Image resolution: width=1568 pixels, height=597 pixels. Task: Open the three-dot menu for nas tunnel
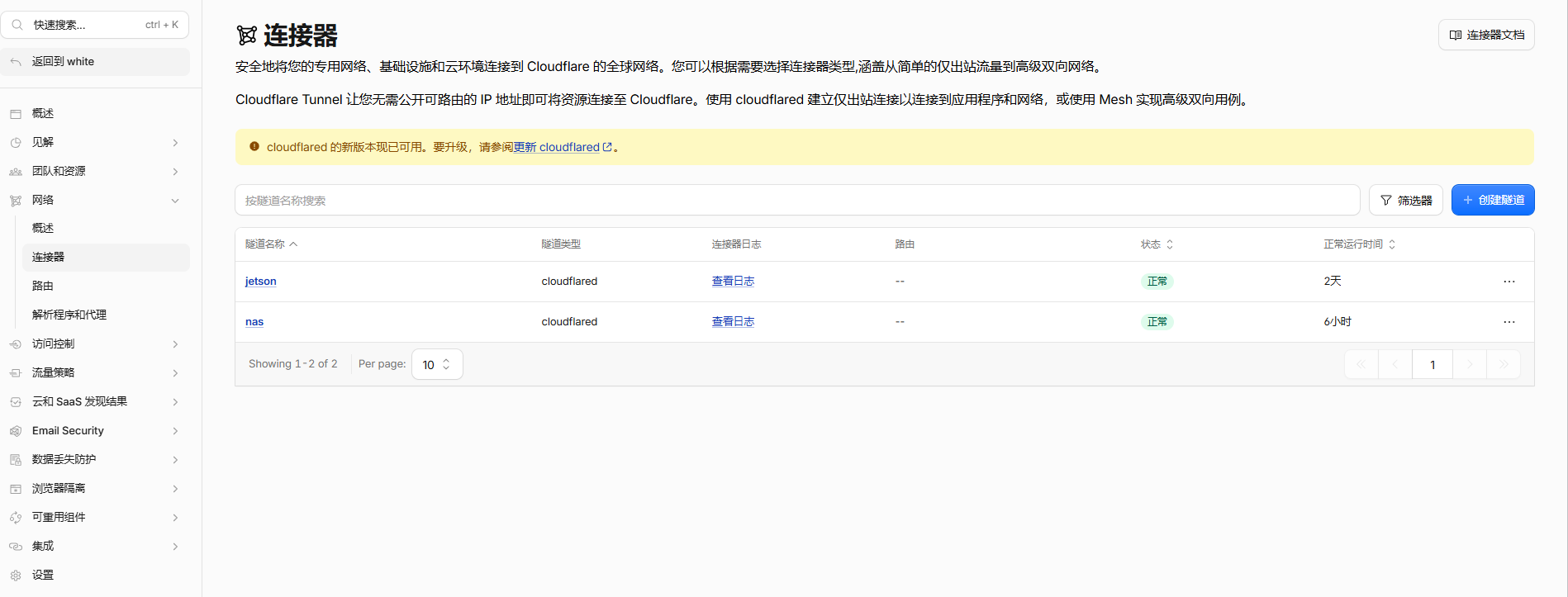click(x=1509, y=322)
